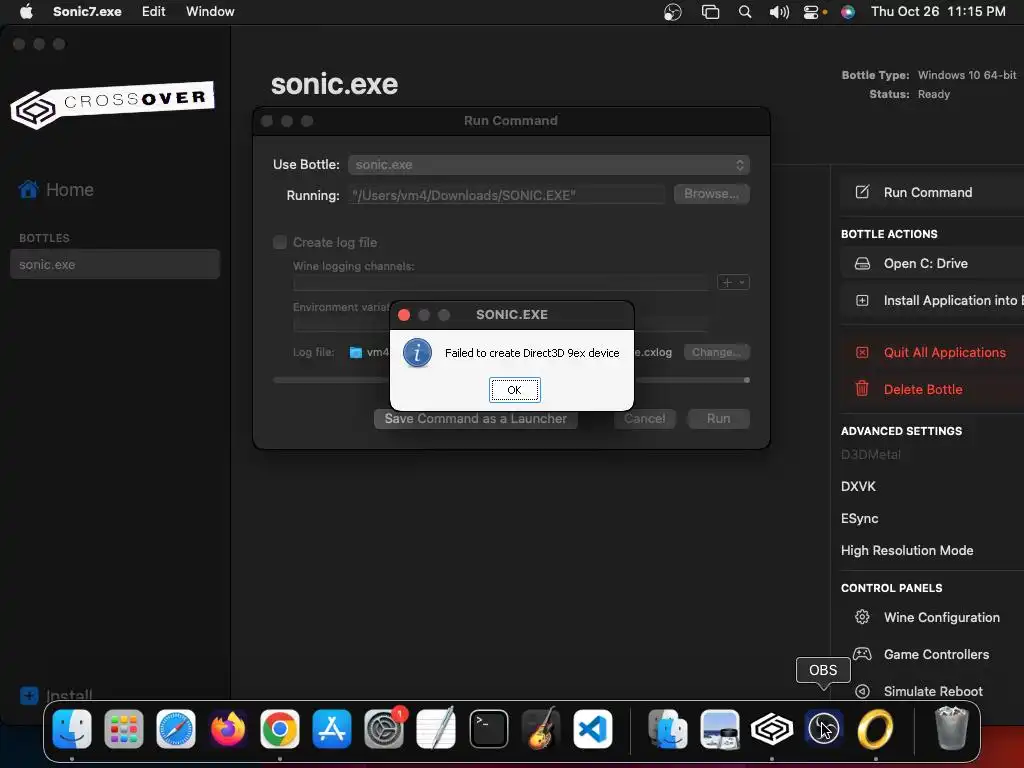Click the gold ring Sonic icon in Dock
This screenshot has width=1024, height=768.
tap(875, 729)
